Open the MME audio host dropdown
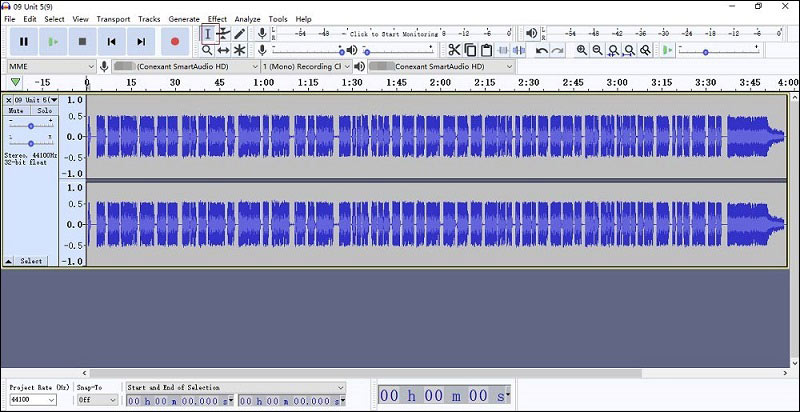This screenshot has width=800, height=412. tap(52, 67)
